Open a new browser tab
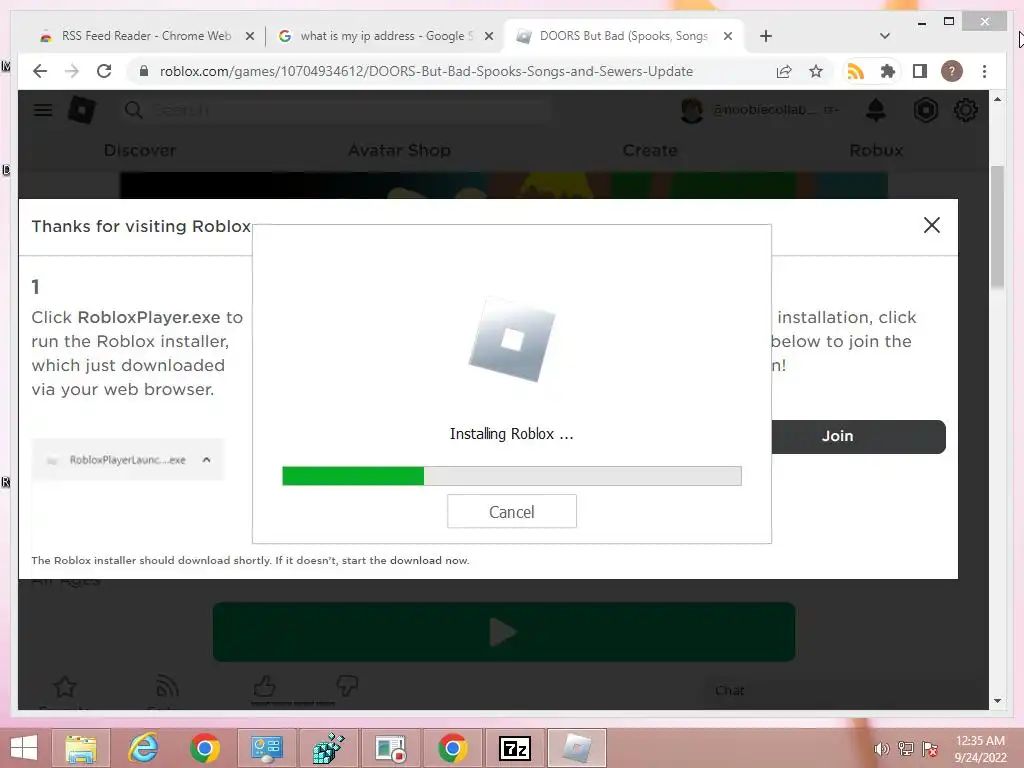Viewport: 1024px width, 768px height. tap(766, 37)
